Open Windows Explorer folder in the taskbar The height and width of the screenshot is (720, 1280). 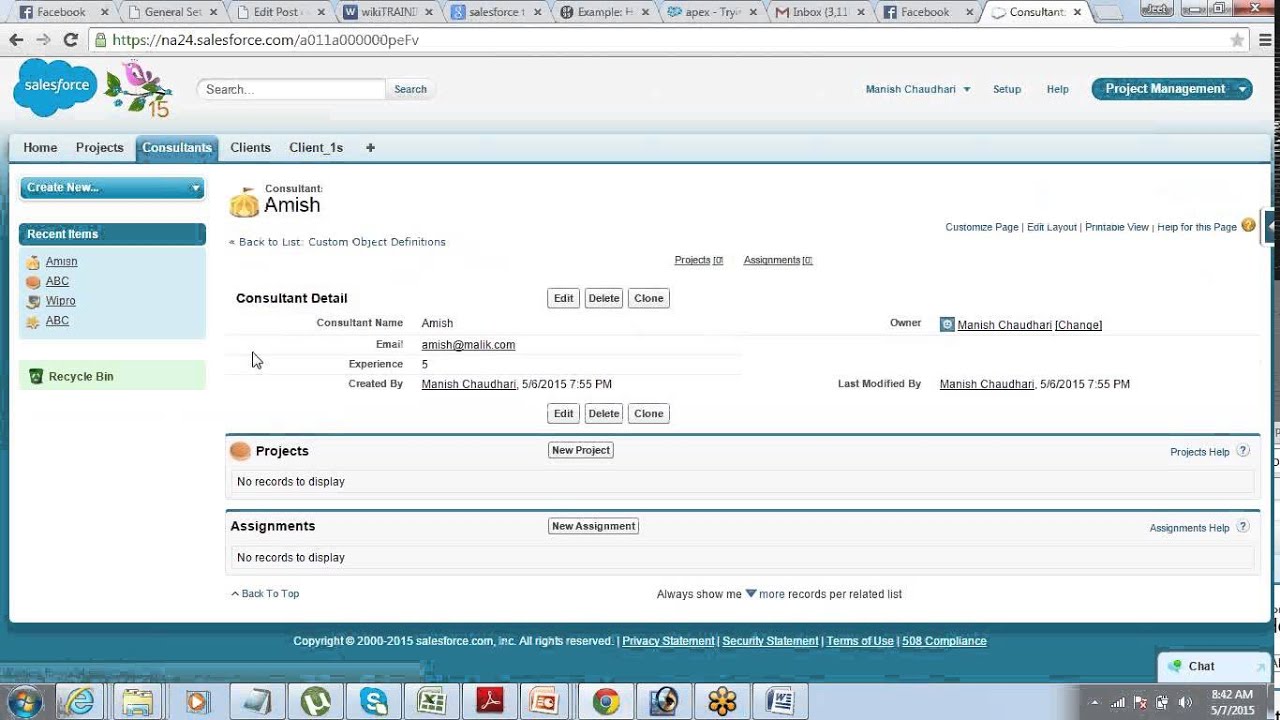click(x=138, y=701)
